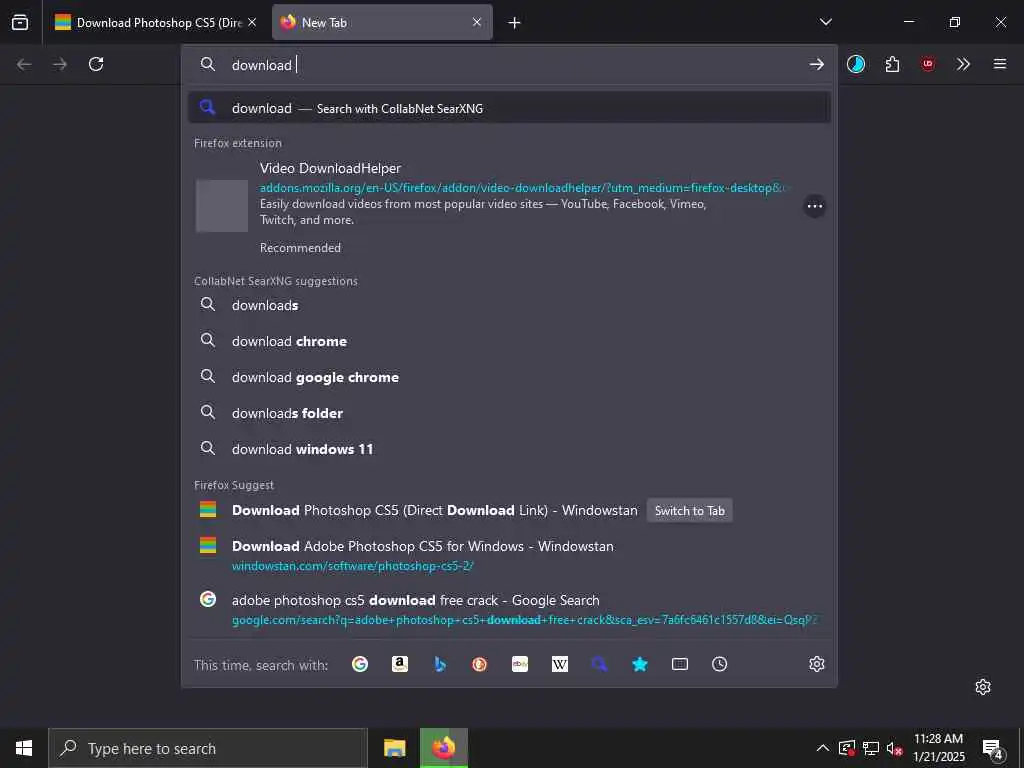The width and height of the screenshot is (1024, 768).
Task: Search only in open tabs icon
Action: (x=680, y=664)
